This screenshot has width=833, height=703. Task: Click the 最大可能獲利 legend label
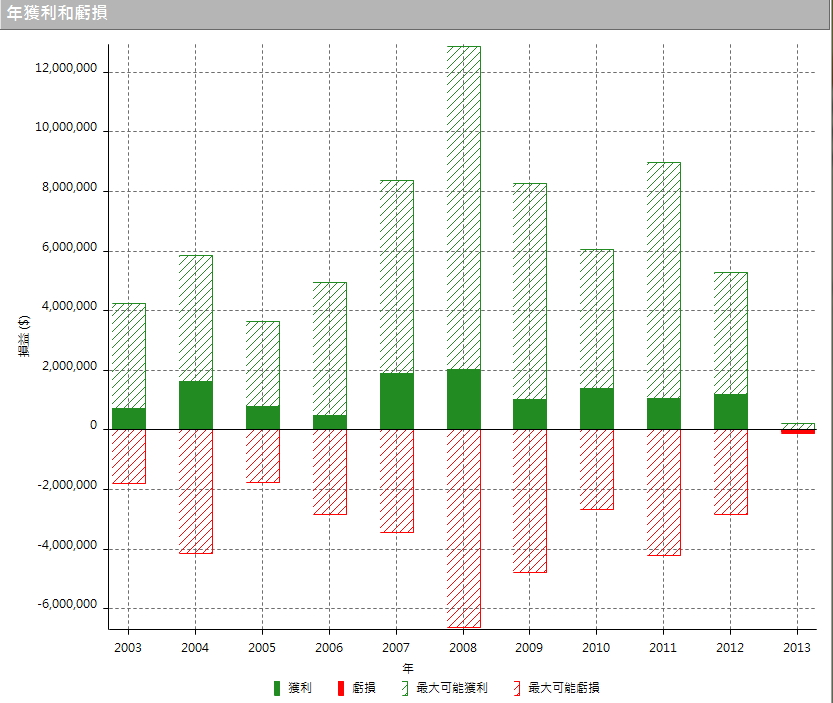(x=452, y=688)
